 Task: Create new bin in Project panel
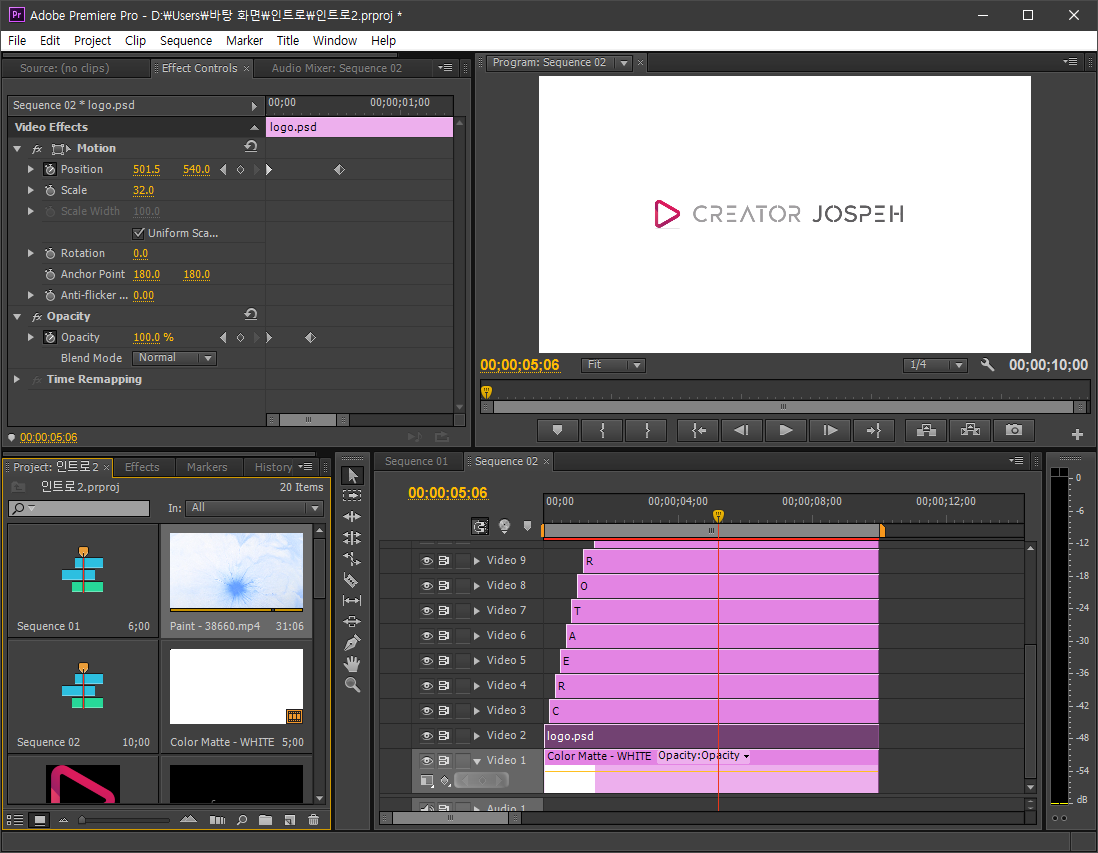tap(265, 819)
